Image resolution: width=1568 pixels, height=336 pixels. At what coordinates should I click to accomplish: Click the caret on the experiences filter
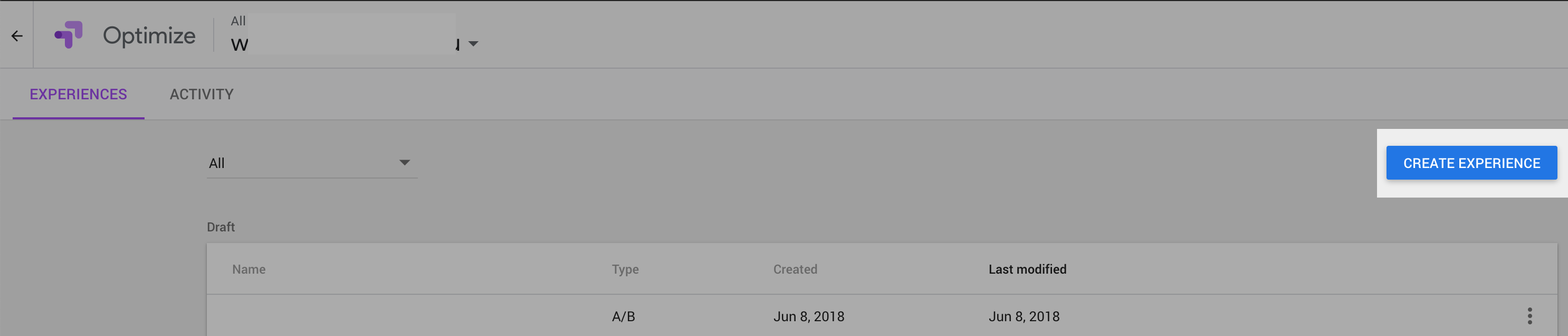pyautogui.click(x=405, y=163)
